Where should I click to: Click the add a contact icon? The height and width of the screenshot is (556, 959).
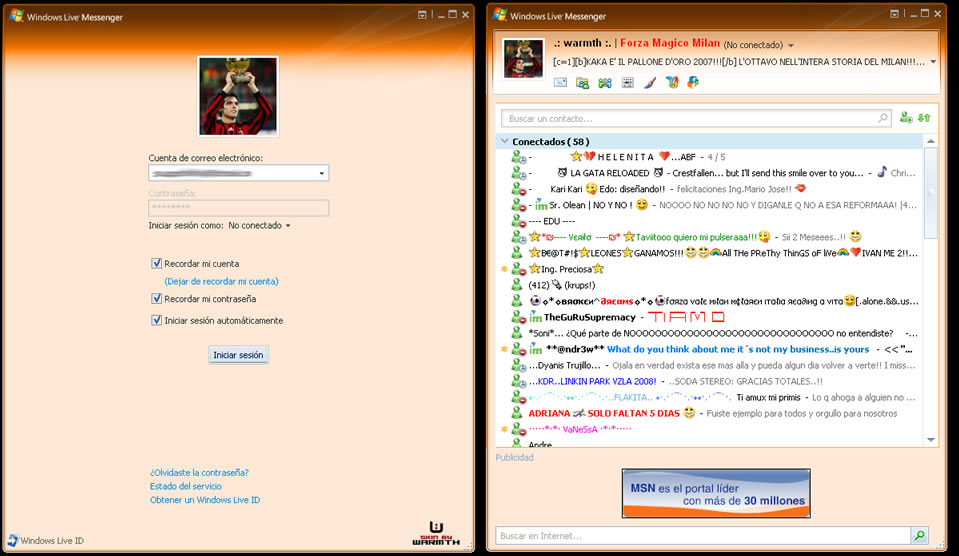pyautogui.click(x=906, y=117)
